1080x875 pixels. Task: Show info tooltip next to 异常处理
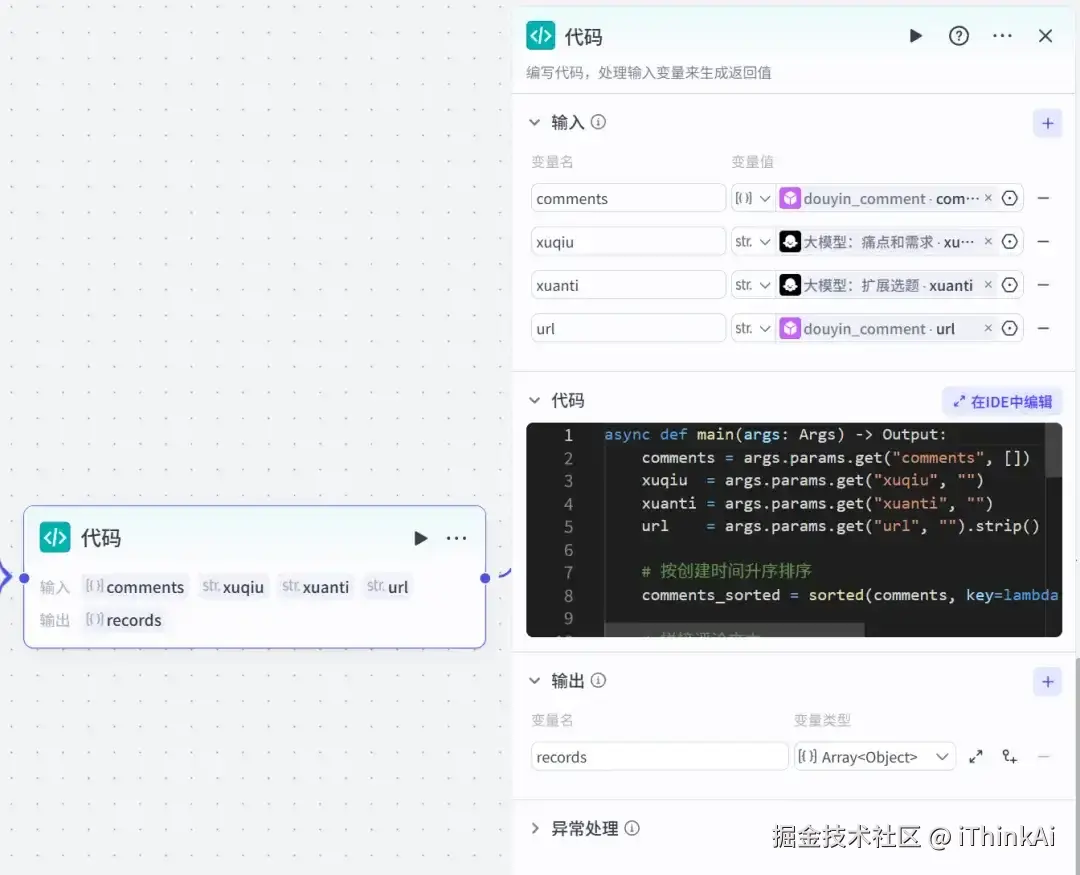632,828
